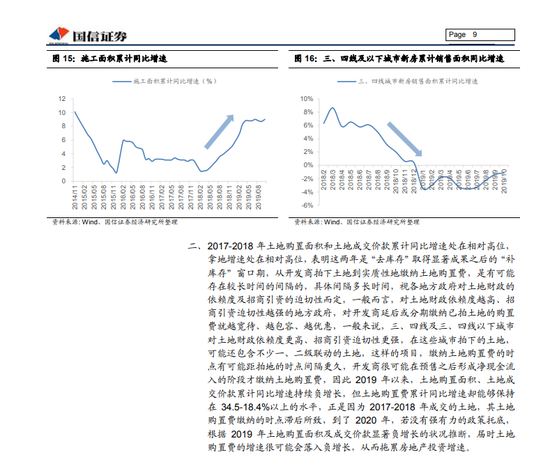Click the 2017/11 date label on Figure 15

coord(191,197)
